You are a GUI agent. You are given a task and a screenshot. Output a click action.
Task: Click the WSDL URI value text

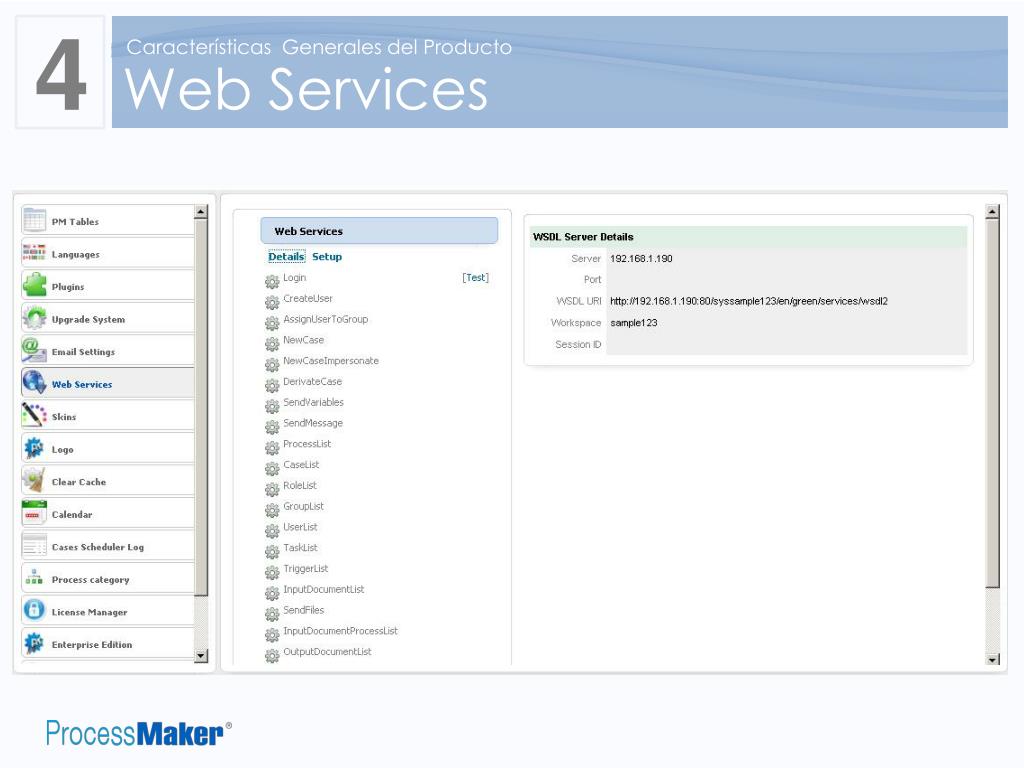coord(748,301)
